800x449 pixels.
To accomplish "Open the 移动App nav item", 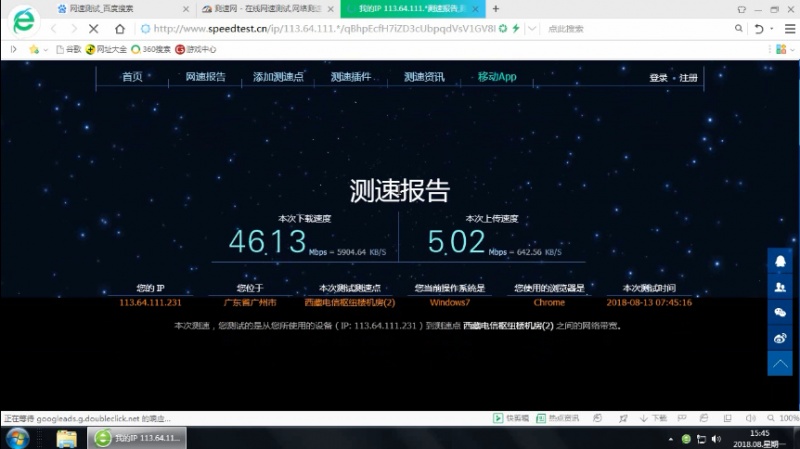I will coord(497,77).
